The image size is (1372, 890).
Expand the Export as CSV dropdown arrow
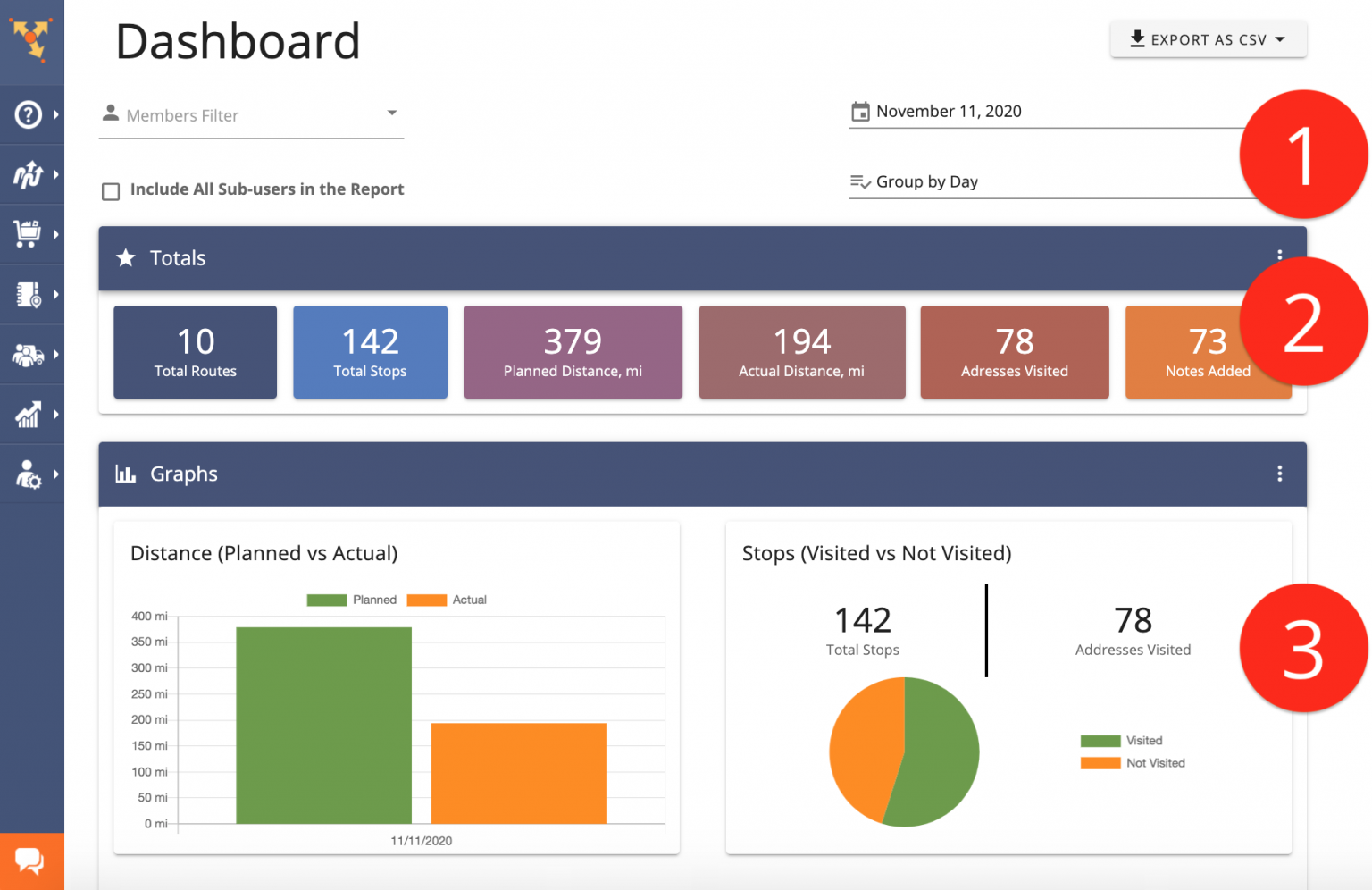click(x=1280, y=39)
